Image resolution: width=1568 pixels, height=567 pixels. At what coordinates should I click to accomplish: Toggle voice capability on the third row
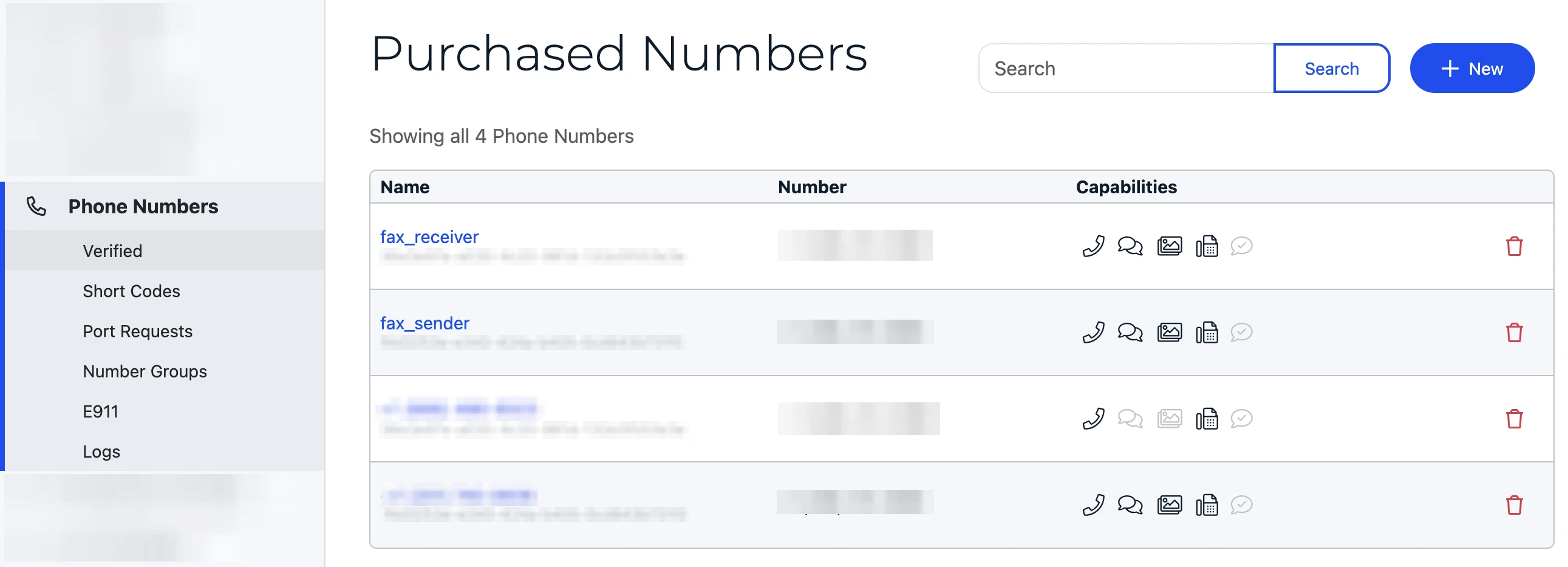[1092, 418]
